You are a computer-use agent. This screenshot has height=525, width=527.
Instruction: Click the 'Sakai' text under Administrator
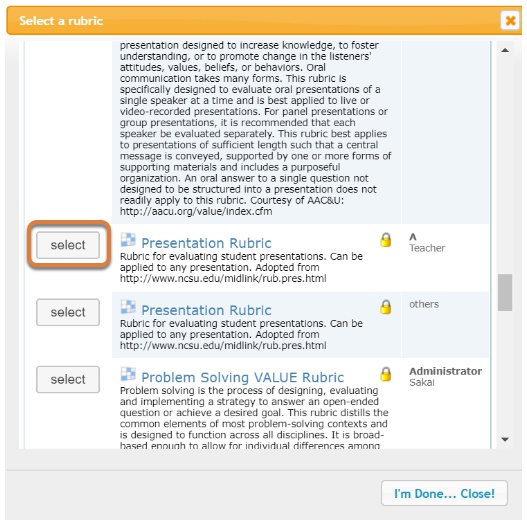[x=421, y=382]
